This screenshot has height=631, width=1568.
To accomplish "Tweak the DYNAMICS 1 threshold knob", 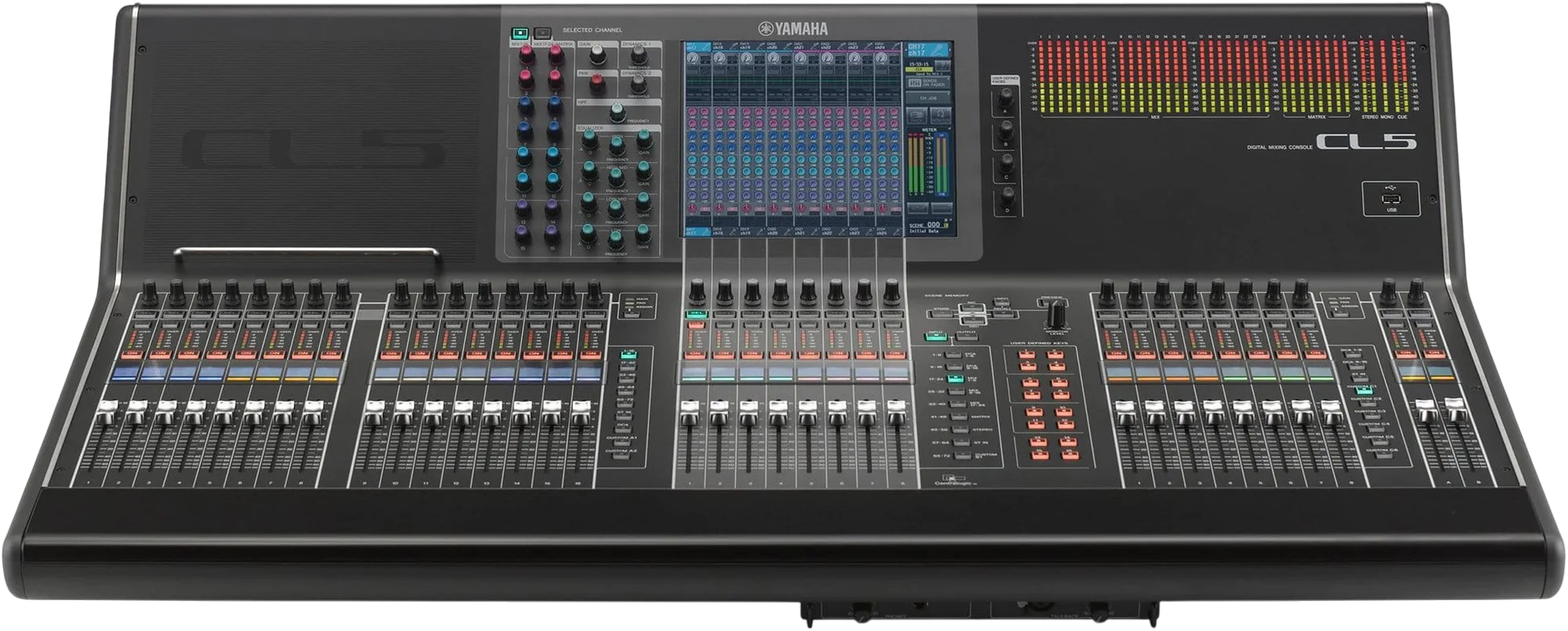I will click(x=638, y=55).
